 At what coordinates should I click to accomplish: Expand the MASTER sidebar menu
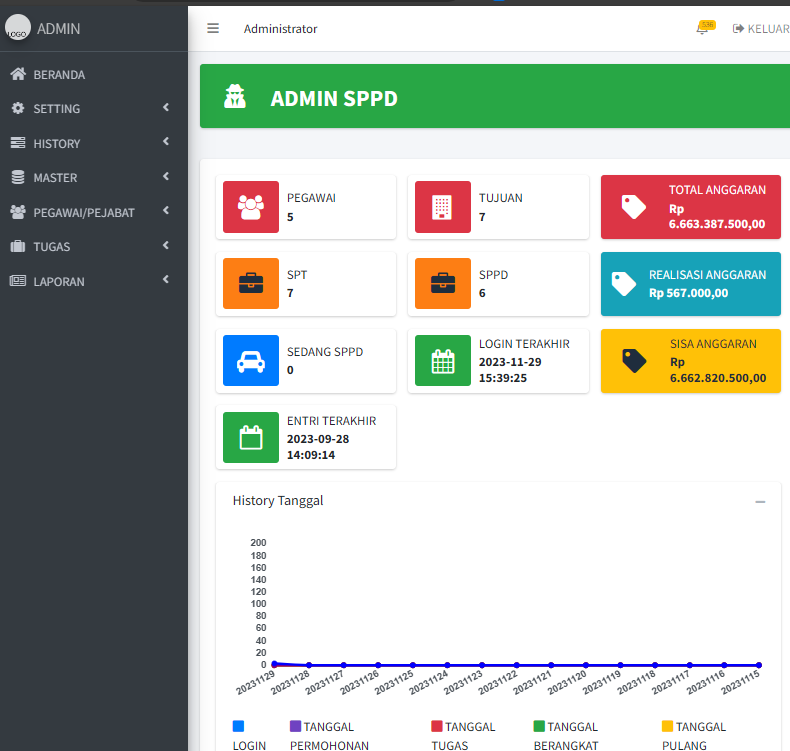(94, 177)
